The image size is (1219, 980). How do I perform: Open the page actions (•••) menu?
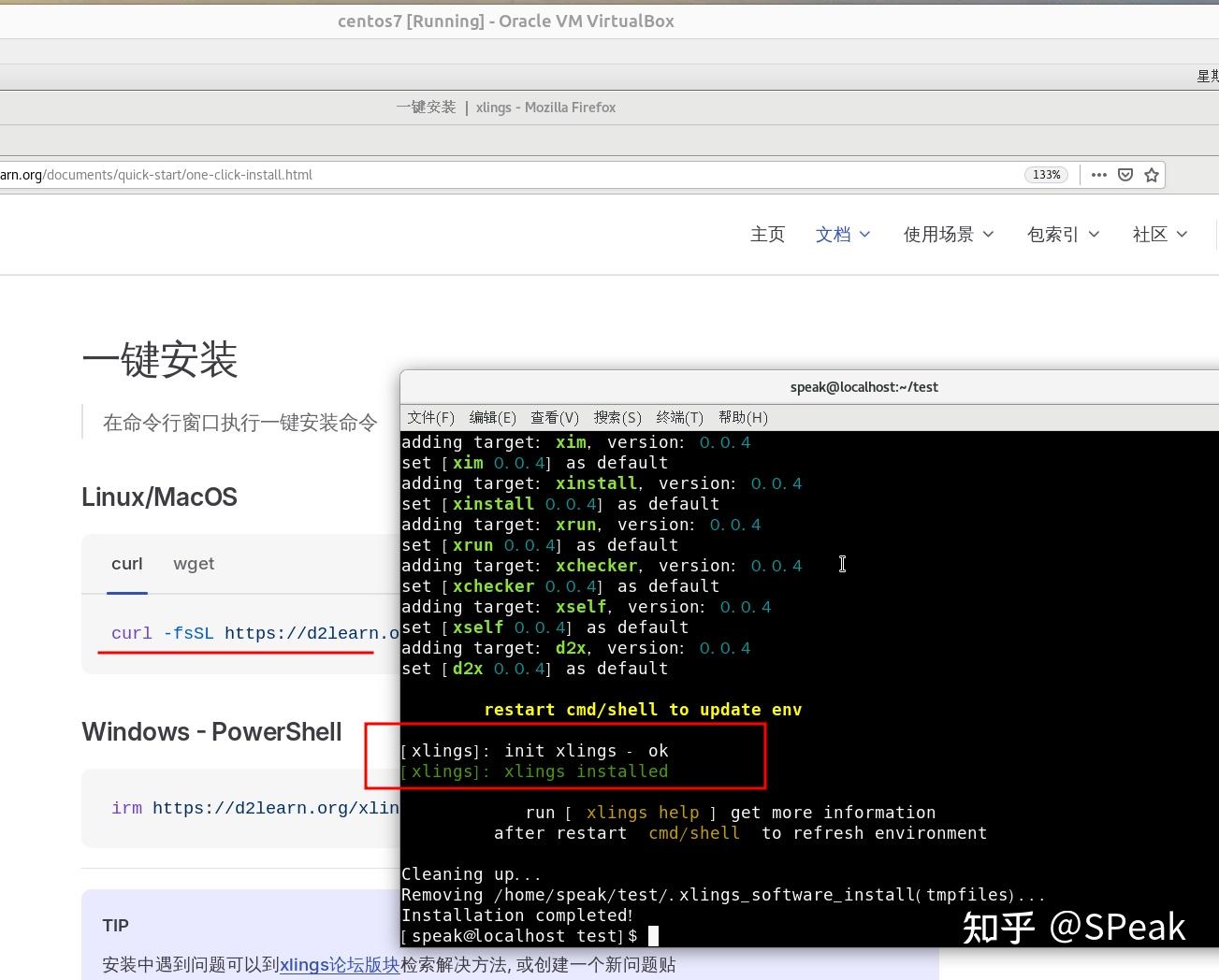pos(1098,175)
